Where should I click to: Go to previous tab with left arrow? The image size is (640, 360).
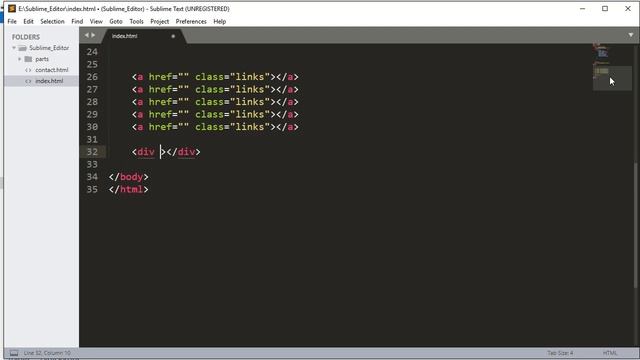pos(87,36)
